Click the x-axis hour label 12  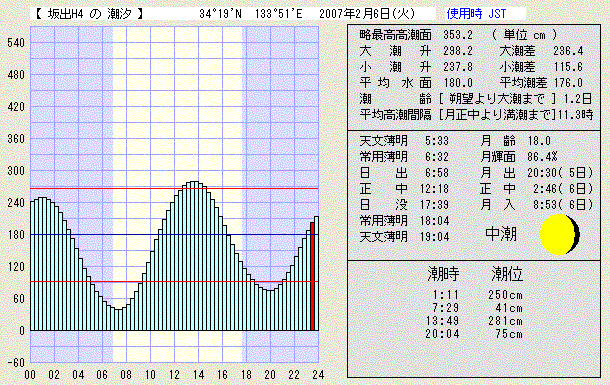[x=174, y=375]
